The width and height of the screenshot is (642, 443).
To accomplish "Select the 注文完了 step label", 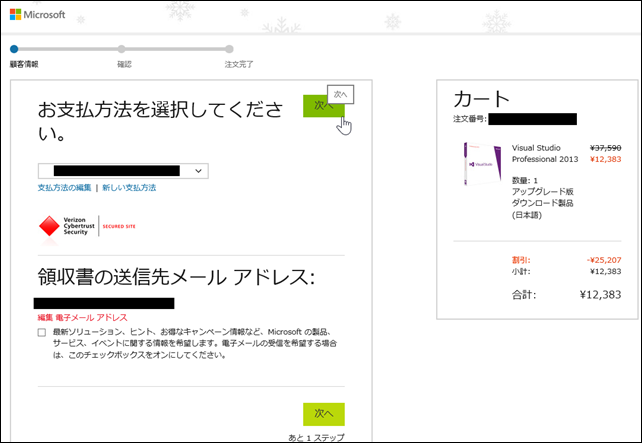I will coord(239,64).
